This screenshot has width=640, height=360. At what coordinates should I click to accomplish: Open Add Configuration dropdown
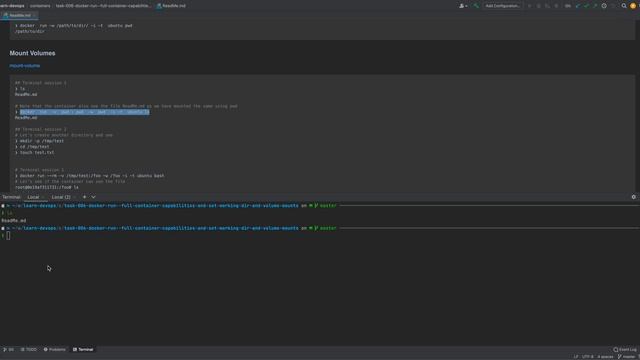[502, 6]
